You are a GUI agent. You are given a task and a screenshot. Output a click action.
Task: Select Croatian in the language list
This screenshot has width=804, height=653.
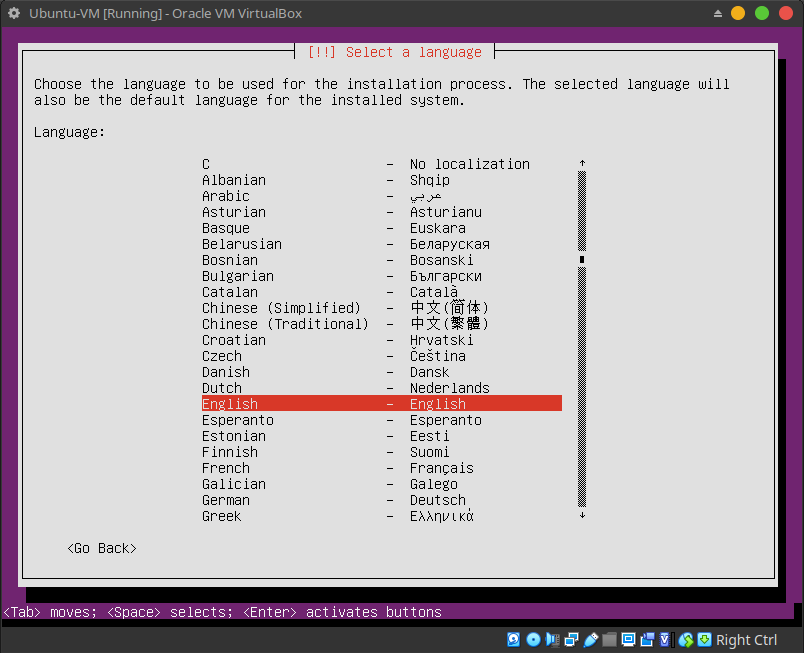[382, 340]
